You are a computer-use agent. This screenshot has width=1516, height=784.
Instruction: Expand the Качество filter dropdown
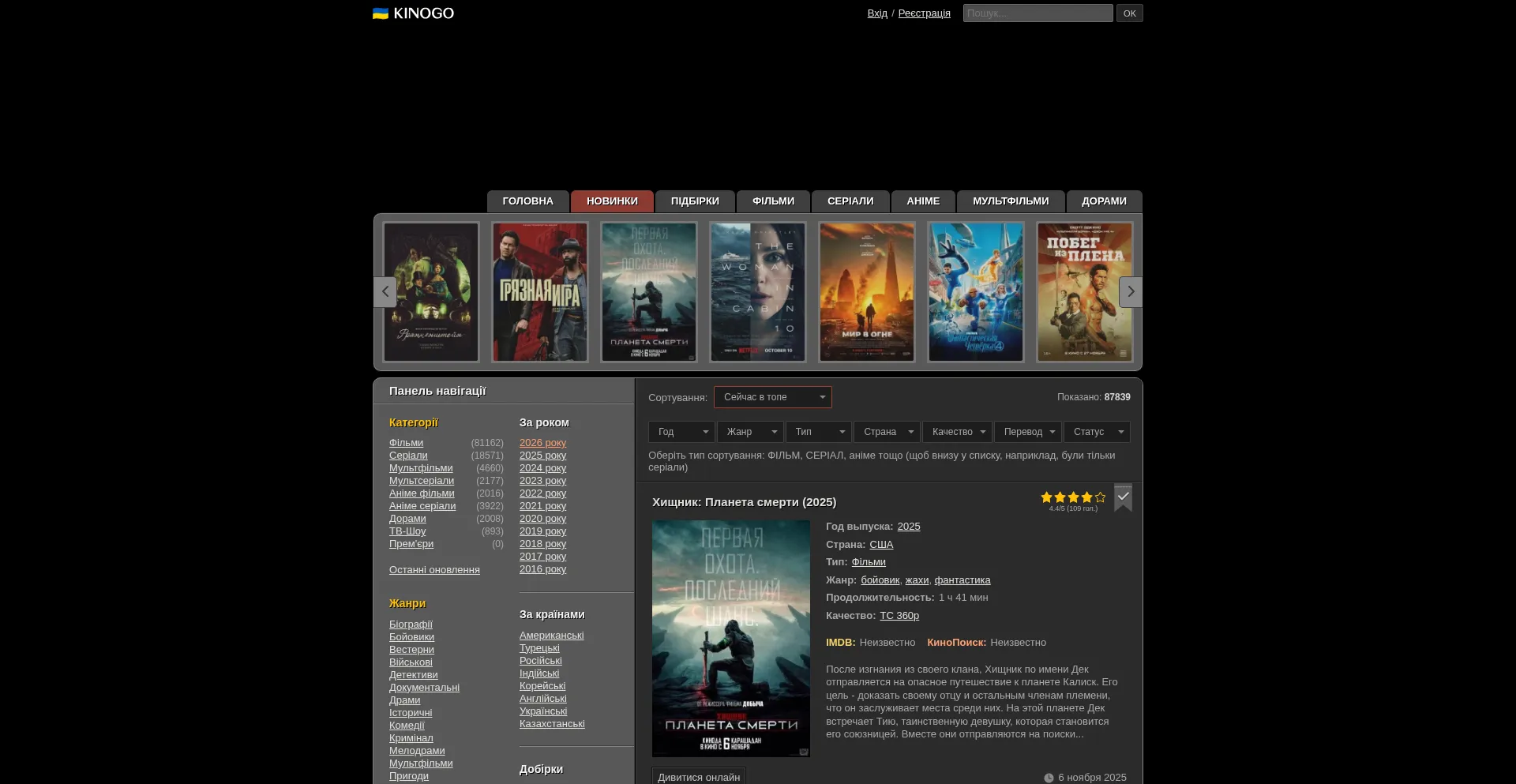tap(957, 432)
